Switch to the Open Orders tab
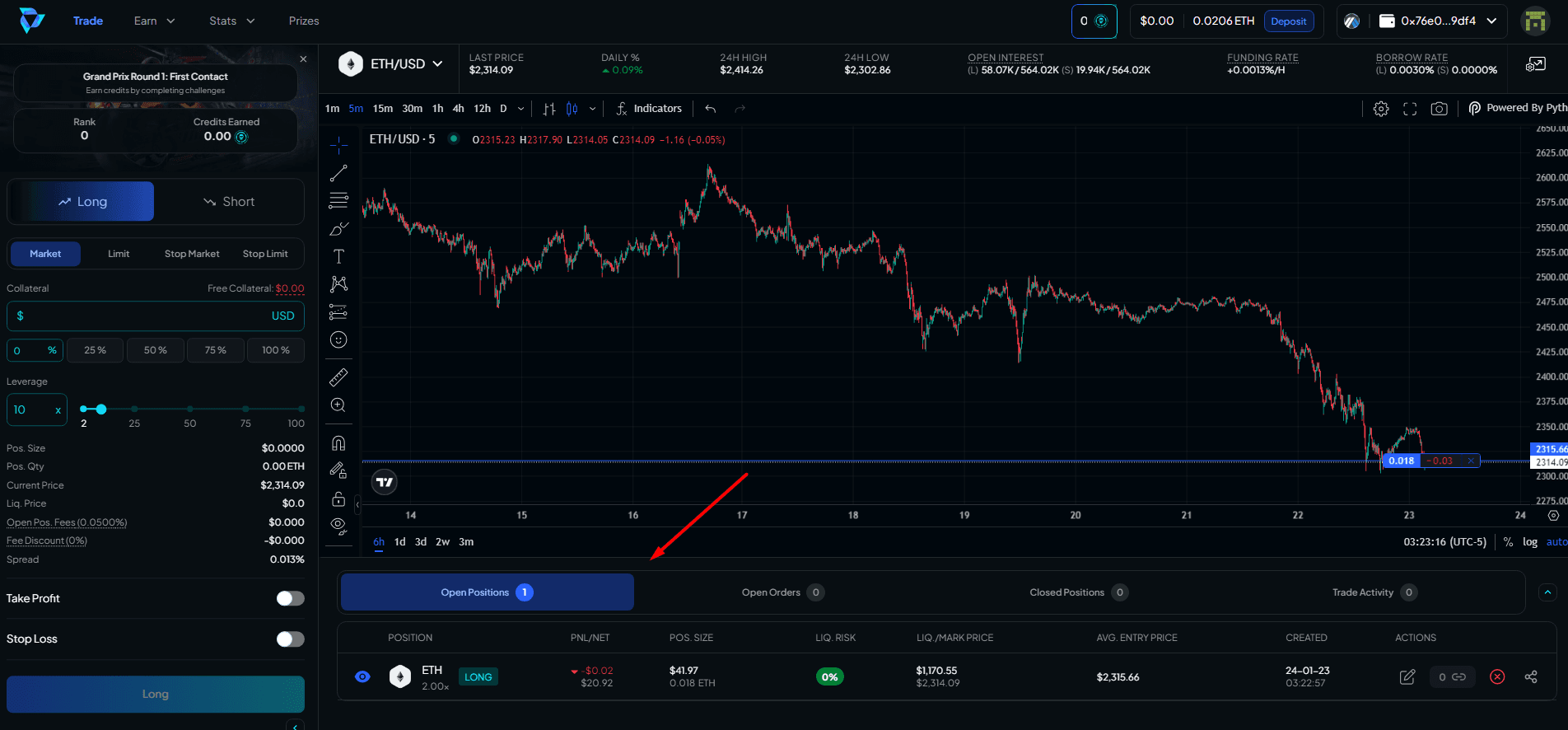 pyautogui.click(x=782, y=592)
